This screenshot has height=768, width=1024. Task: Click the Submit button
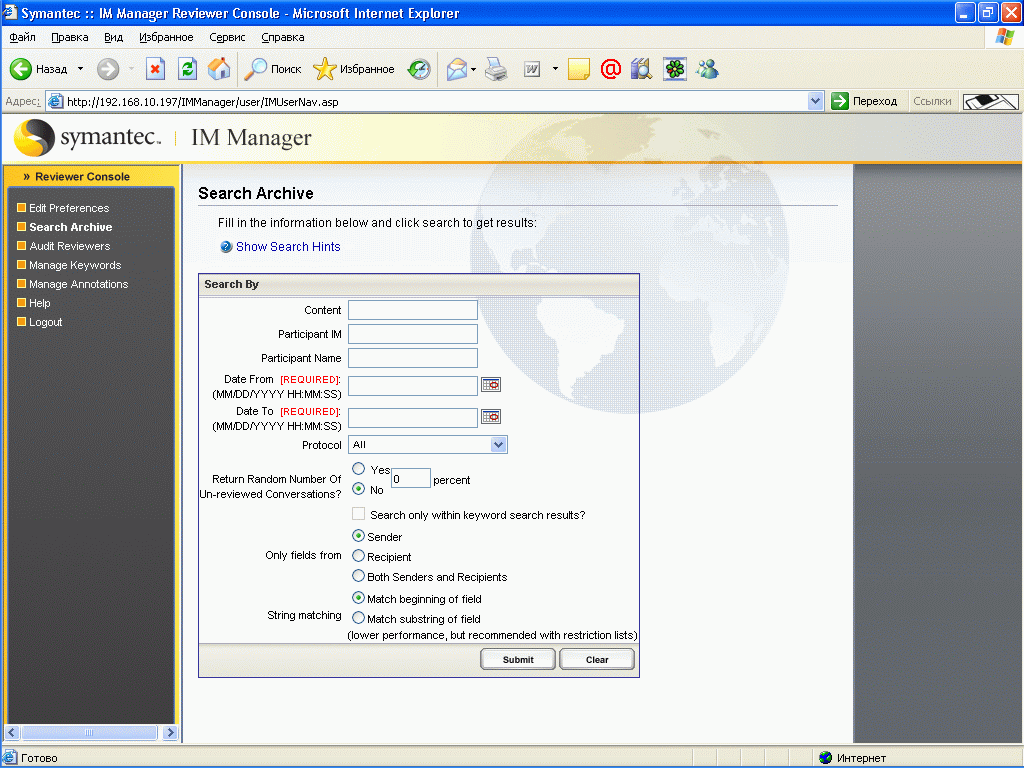tap(518, 660)
